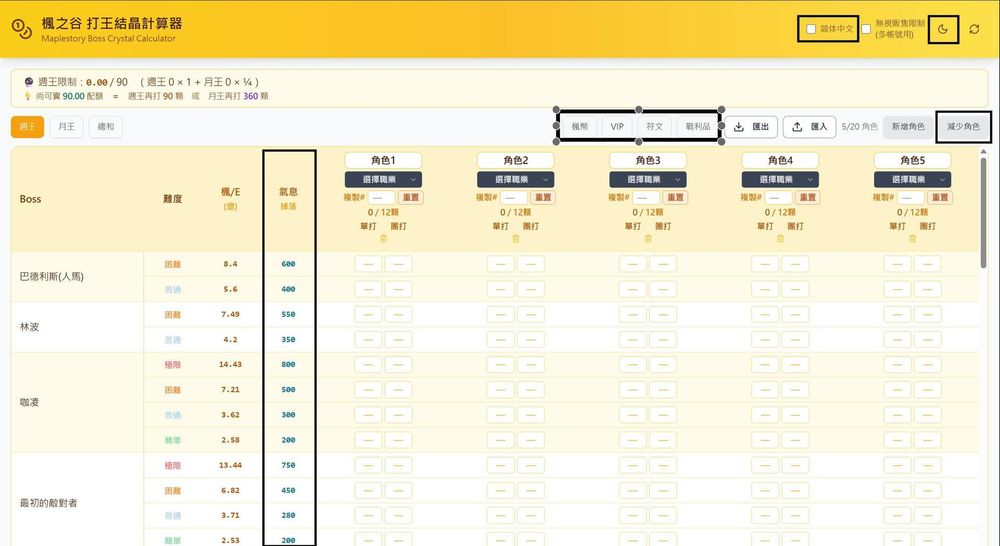This screenshot has height=546, width=1000.
Task: Click the 新增角色 button
Action: [908, 126]
